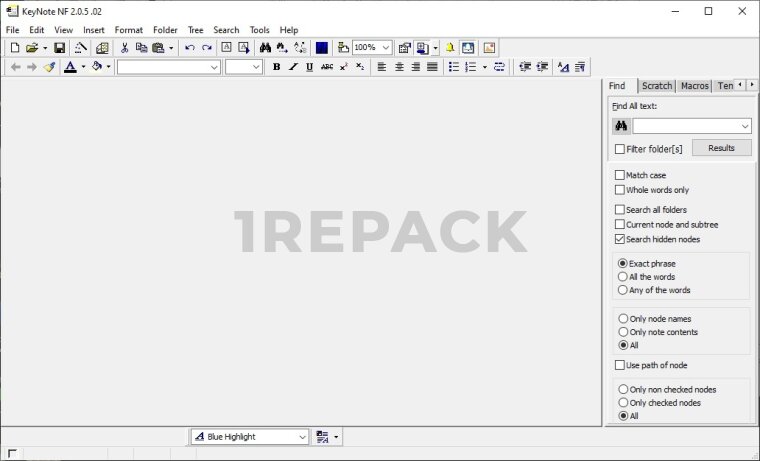The image size is (760, 461).
Task: Choose Only node names radio option
Action: (623, 319)
